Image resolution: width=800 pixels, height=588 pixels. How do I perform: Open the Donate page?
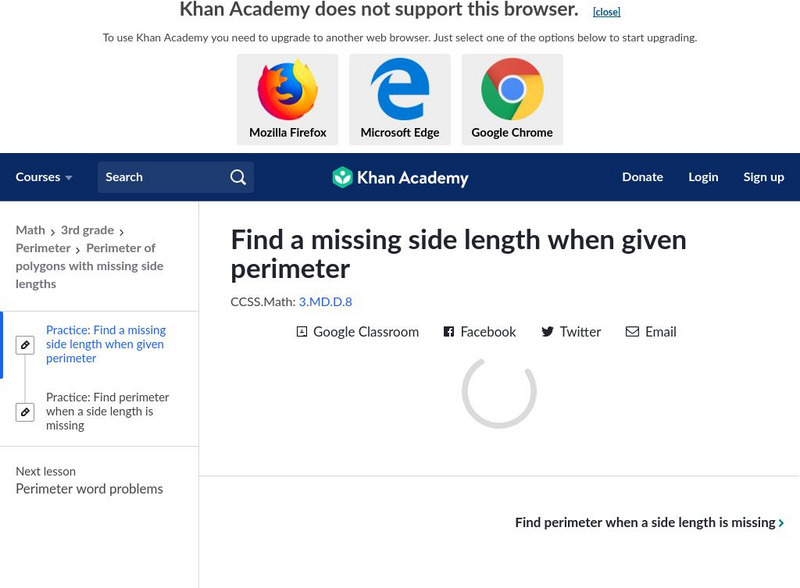(642, 177)
